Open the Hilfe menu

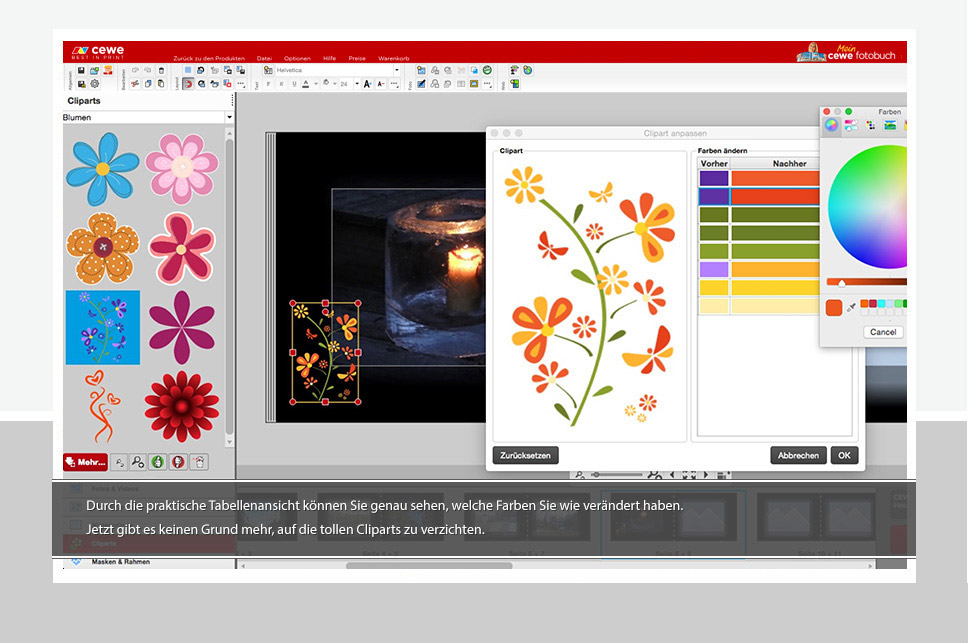(330, 59)
